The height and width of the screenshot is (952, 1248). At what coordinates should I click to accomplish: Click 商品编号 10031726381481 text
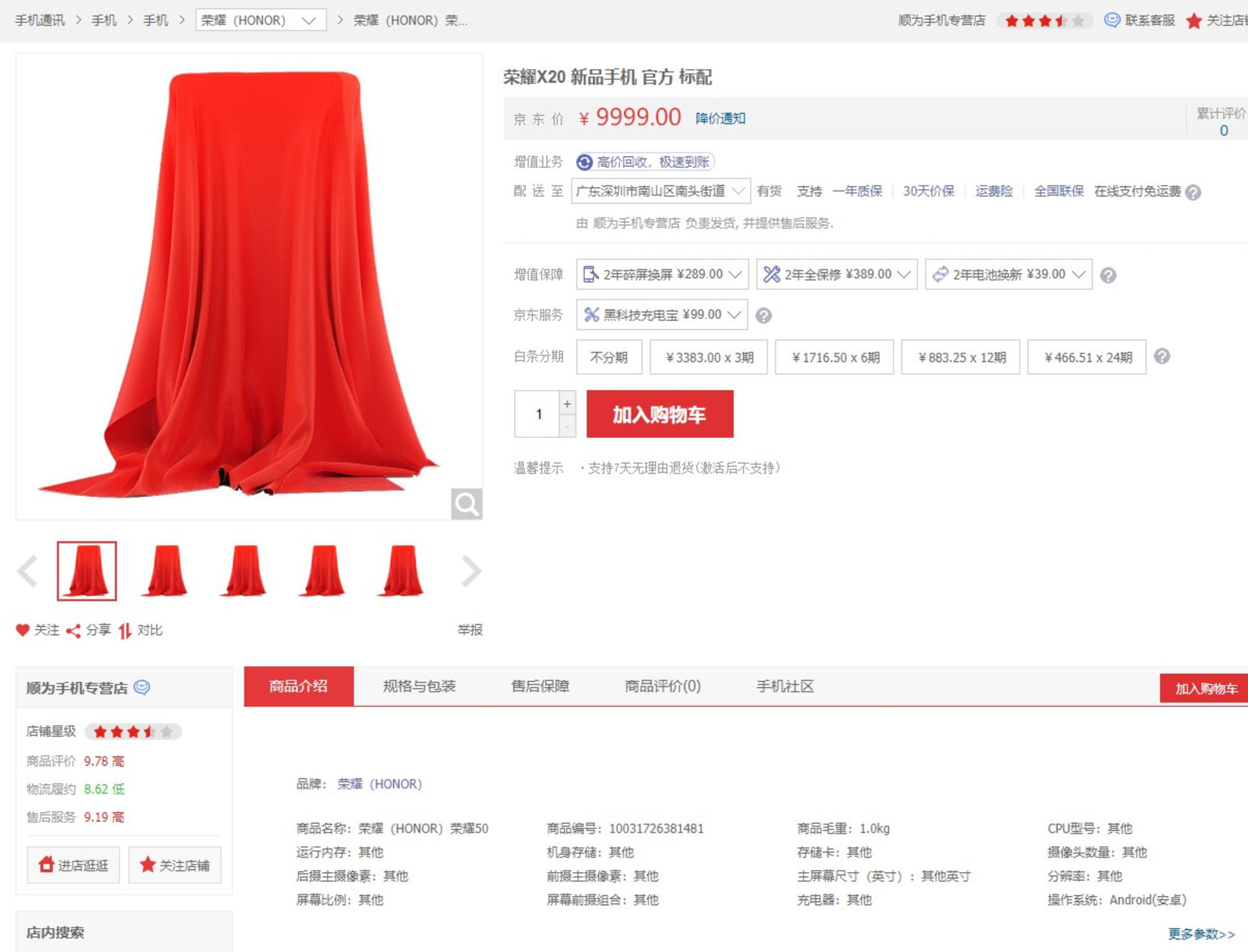(x=625, y=829)
